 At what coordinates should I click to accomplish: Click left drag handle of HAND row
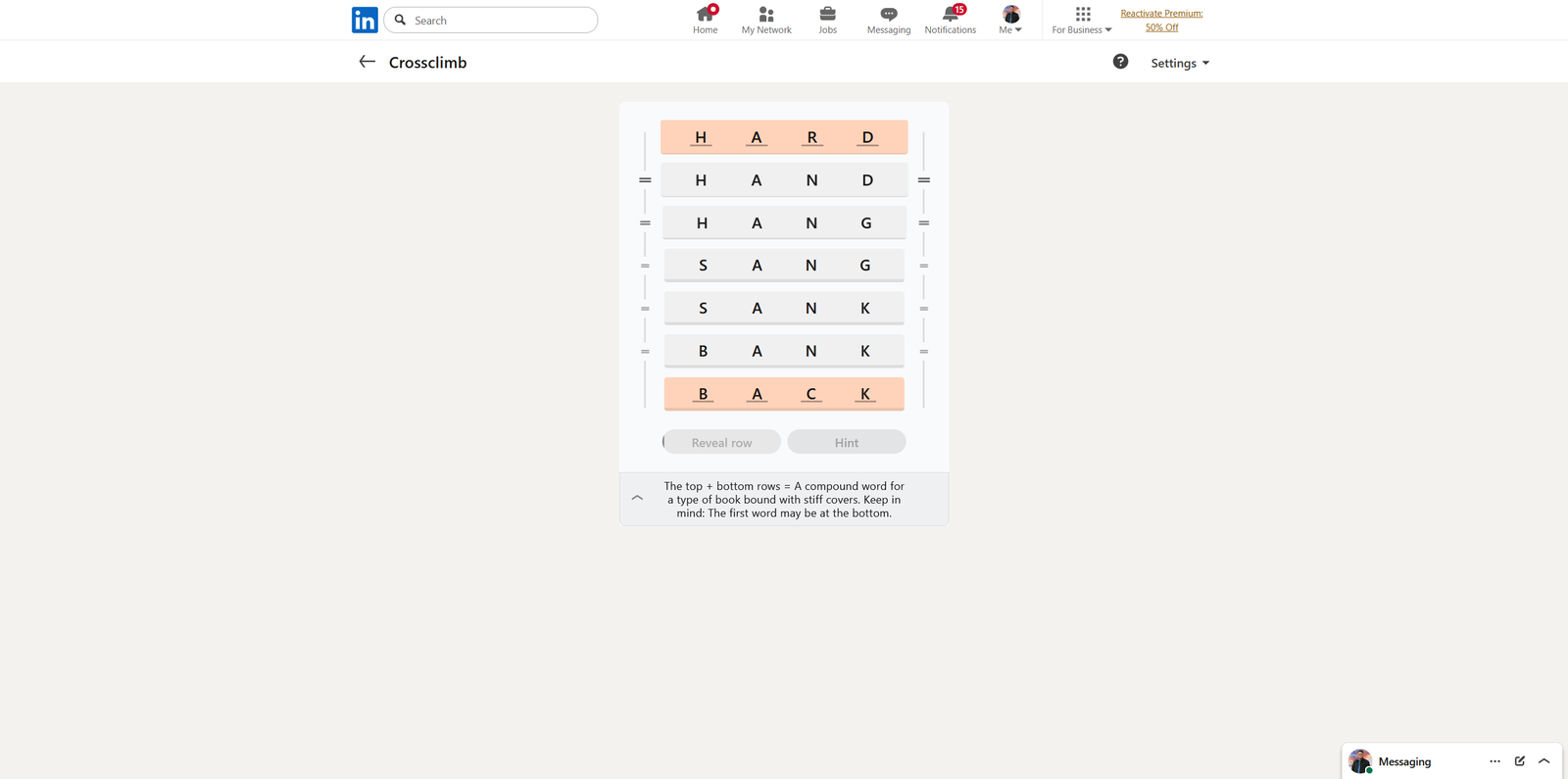(645, 180)
